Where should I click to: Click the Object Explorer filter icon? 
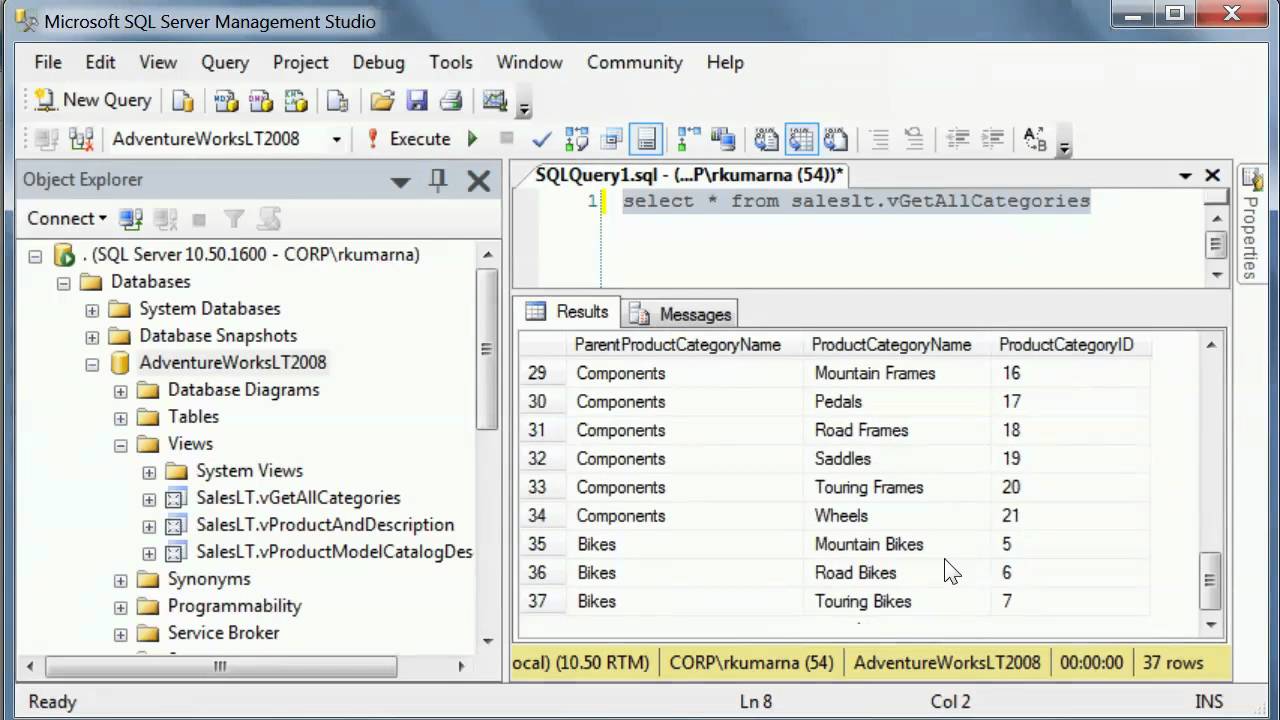point(234,218)
